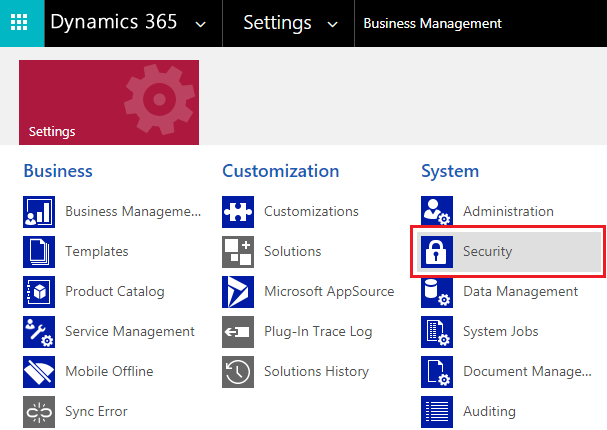
Task: Expand the Settings dropdown chevron
Action: coord(332,25)
